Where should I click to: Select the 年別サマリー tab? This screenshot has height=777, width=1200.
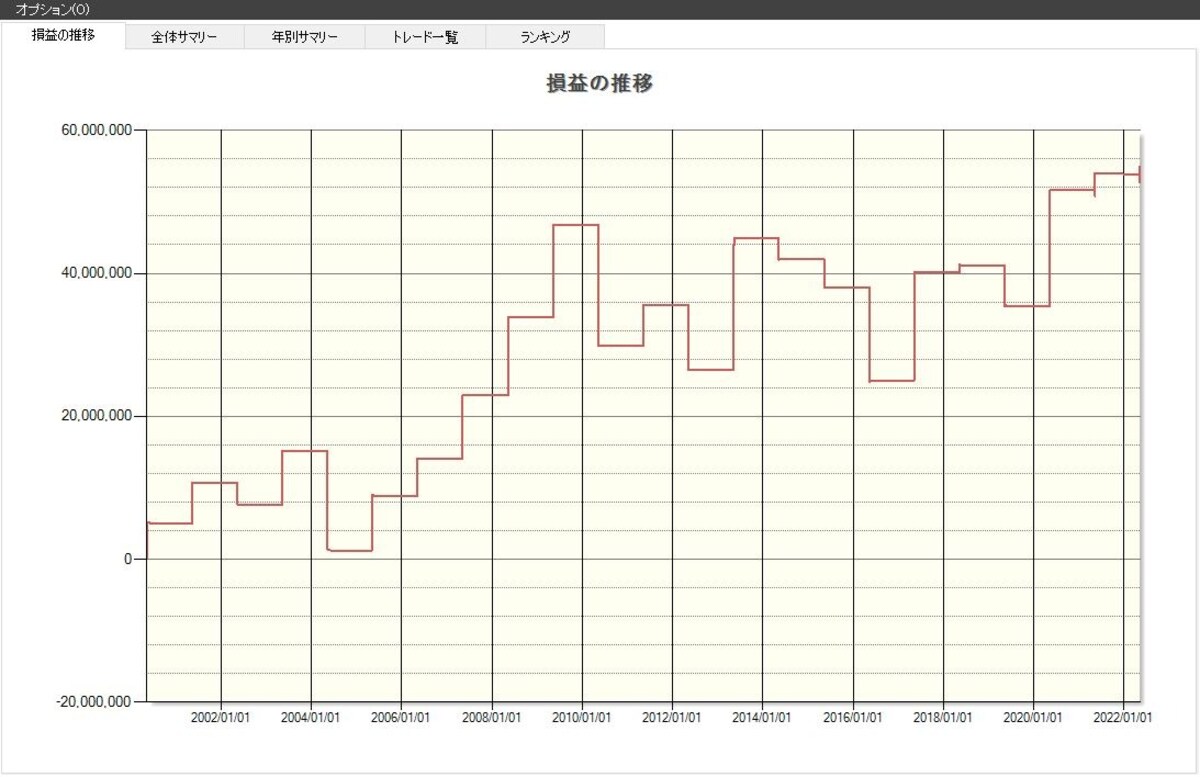[305, 37]
